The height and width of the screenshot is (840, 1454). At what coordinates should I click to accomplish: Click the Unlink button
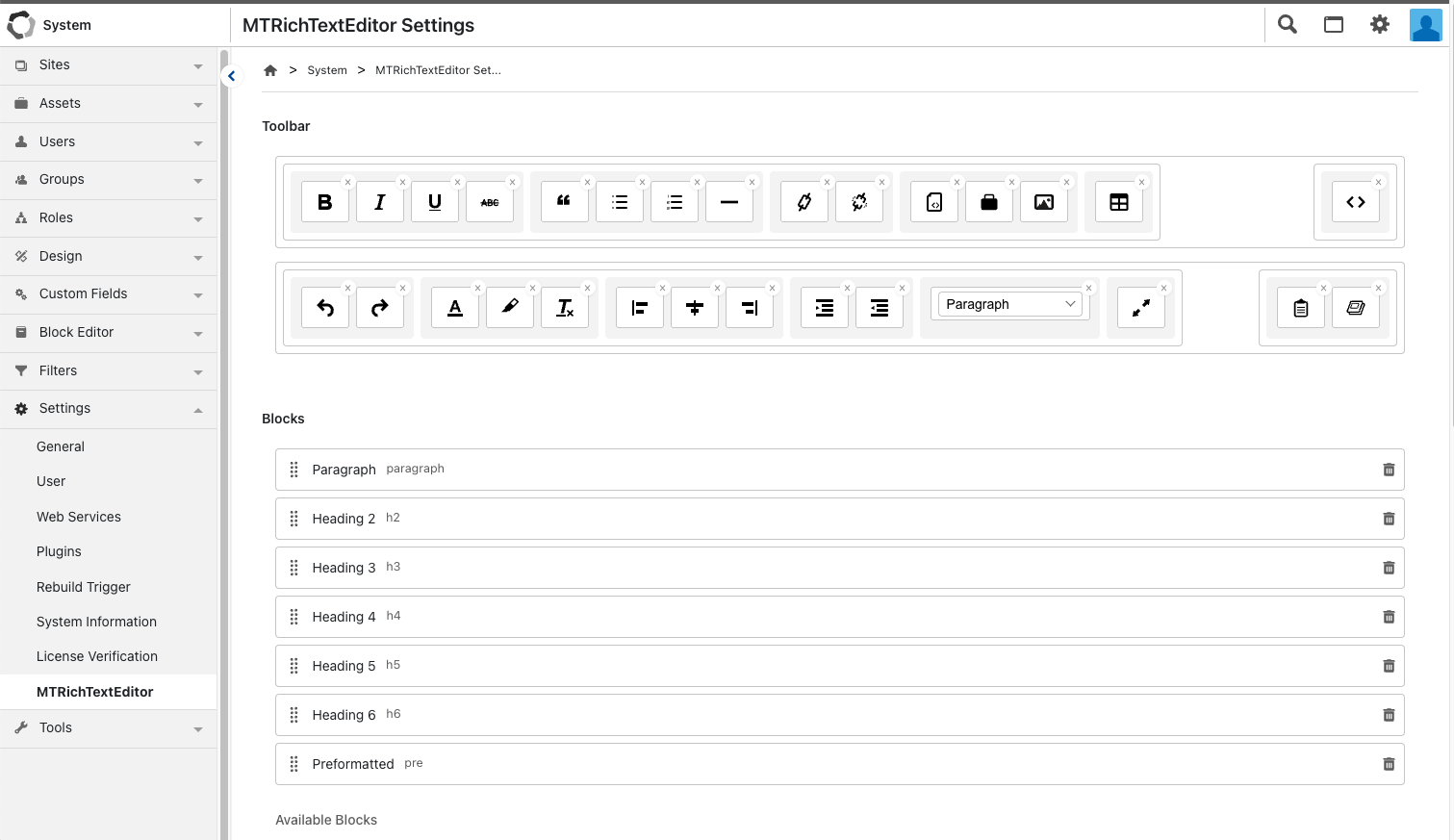pos(859,202)
